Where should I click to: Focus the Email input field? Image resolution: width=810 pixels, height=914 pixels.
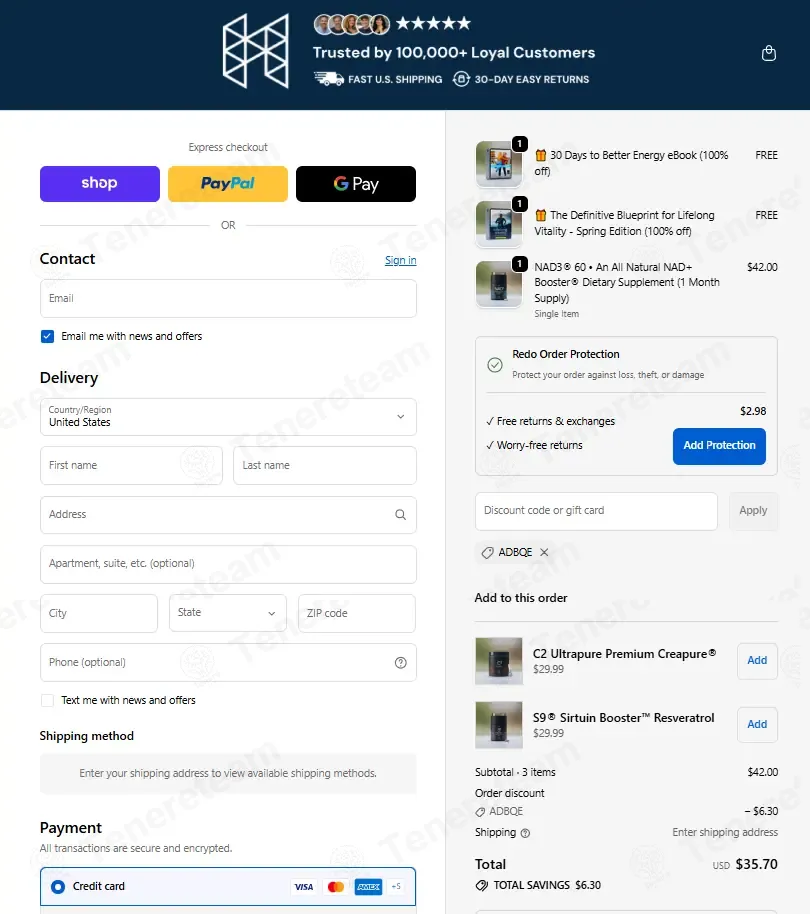click(x=228, y=298)
